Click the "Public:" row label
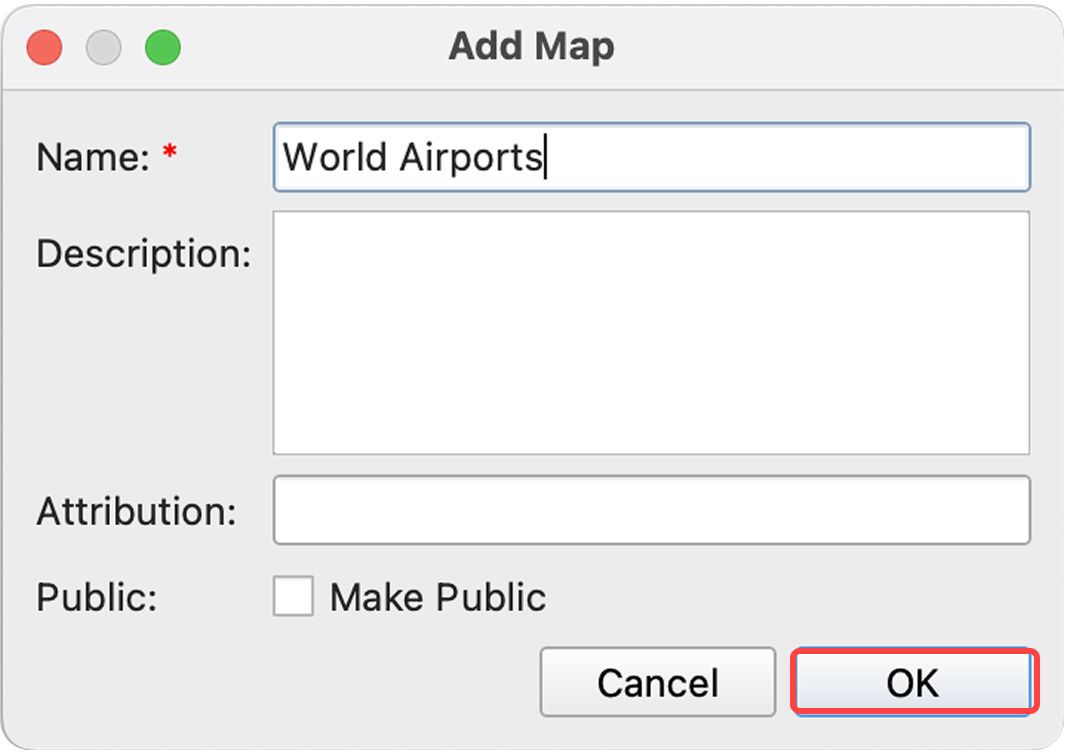 pos(96,598)
